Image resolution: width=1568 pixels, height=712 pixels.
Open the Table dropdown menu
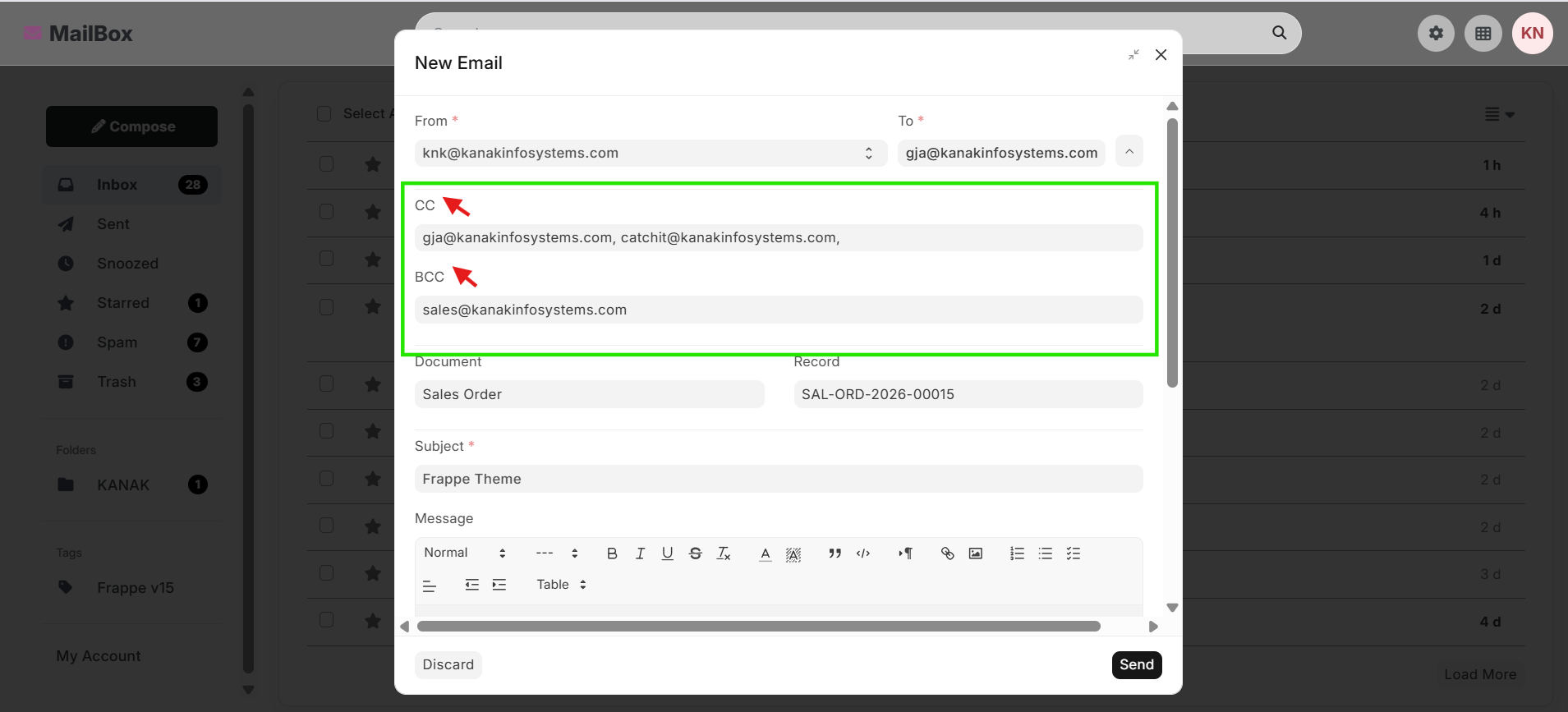561,585
